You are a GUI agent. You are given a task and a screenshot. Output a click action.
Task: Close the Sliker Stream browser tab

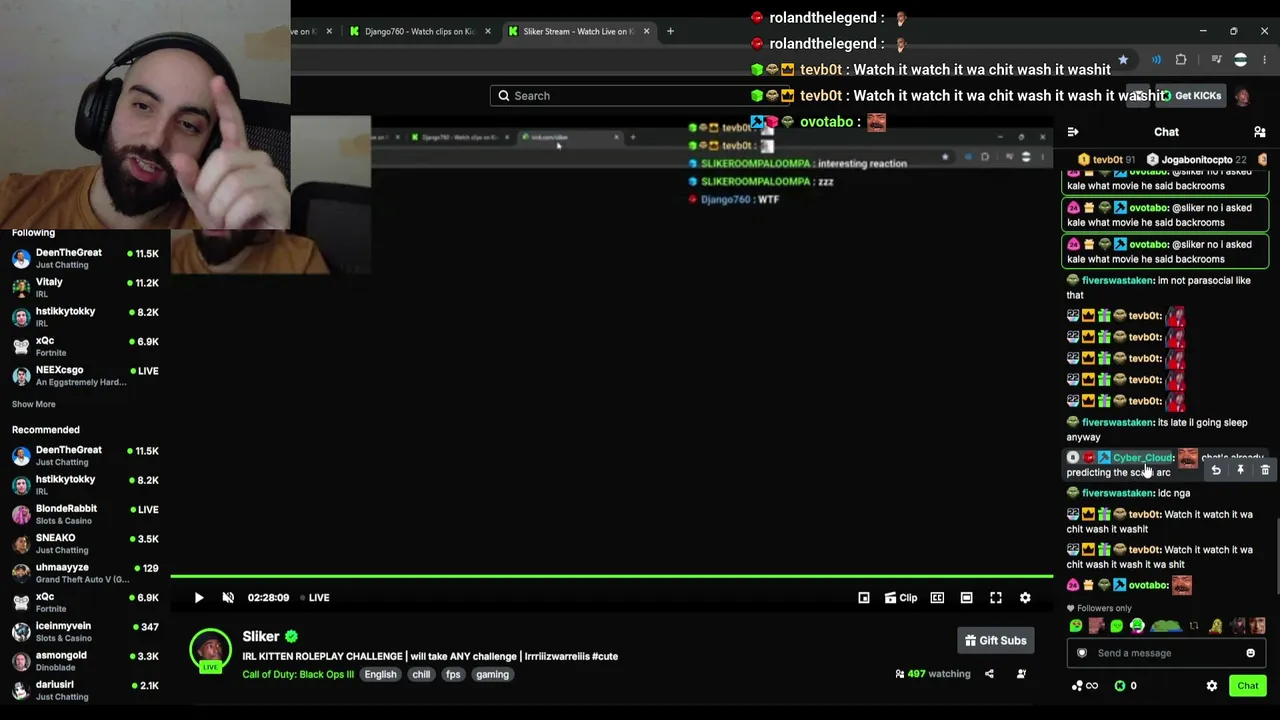(x=646, y=31)
